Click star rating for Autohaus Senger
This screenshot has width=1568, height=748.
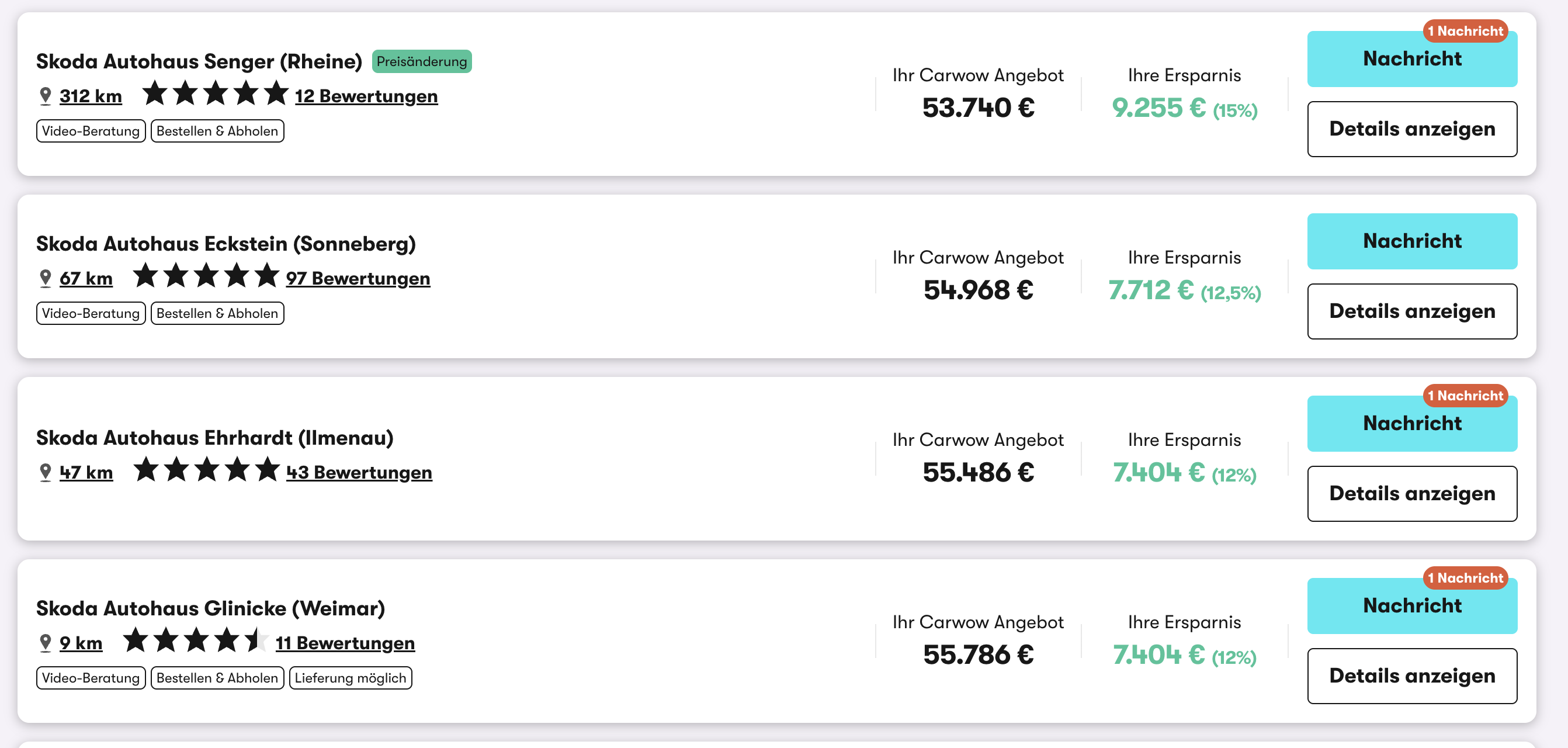point(215,94)
